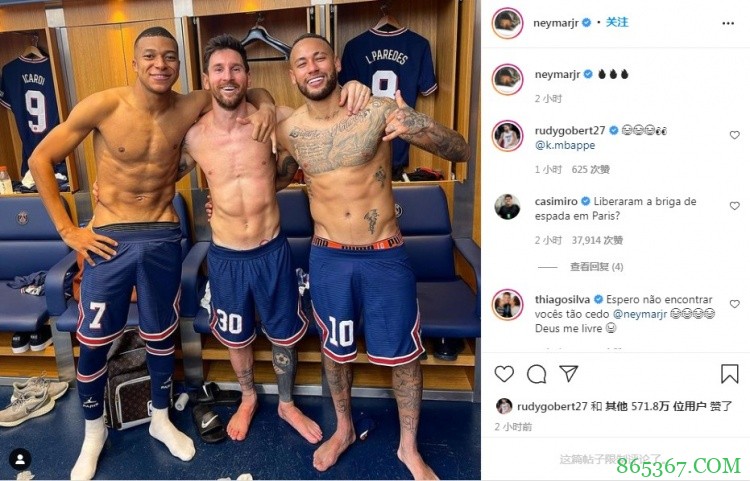Screen dimensions: 750x481
Task: Click the blue 关注 follow button
Action: coord(617,22)
